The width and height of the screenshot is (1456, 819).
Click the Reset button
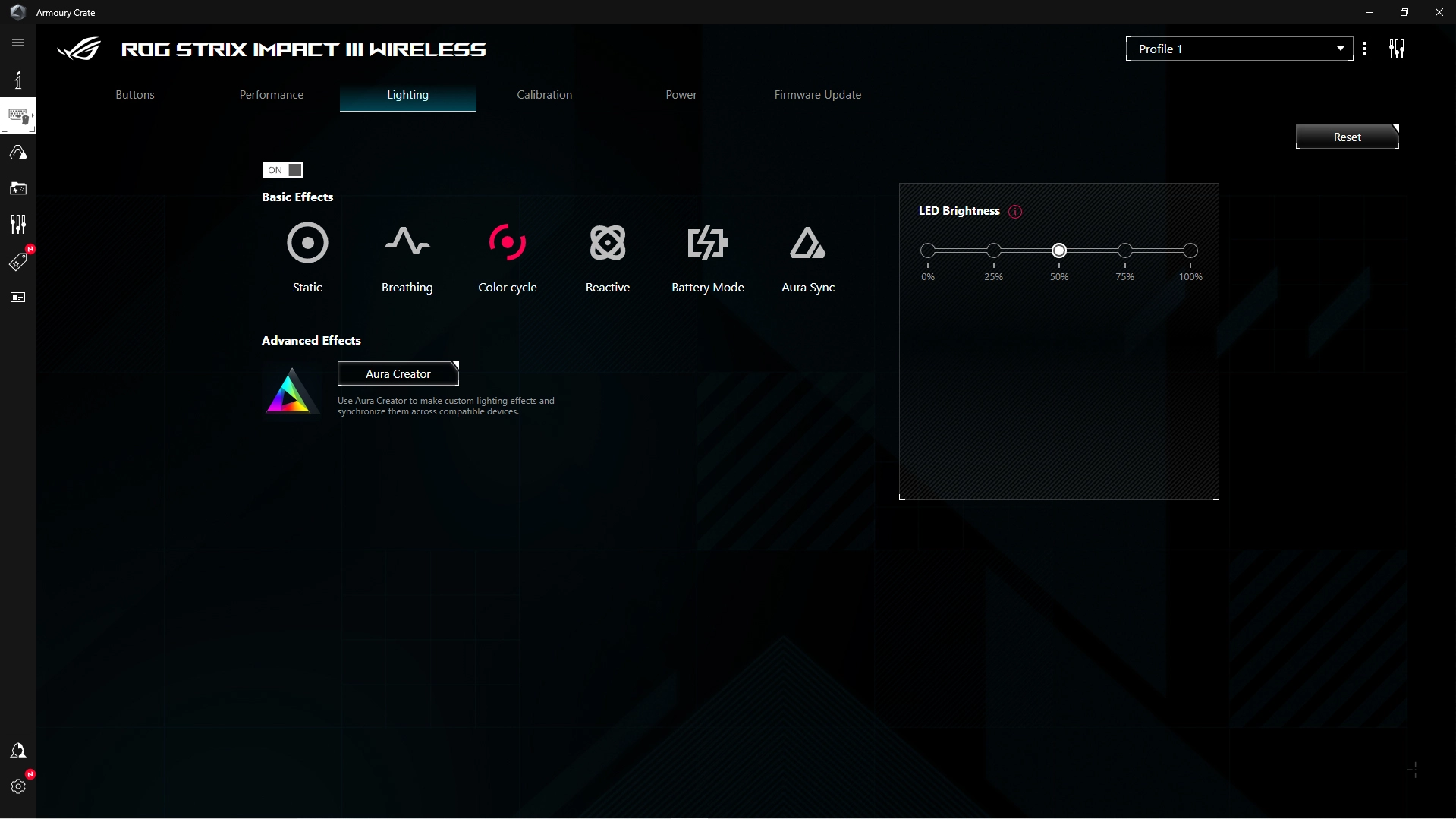coord(1348,137)
